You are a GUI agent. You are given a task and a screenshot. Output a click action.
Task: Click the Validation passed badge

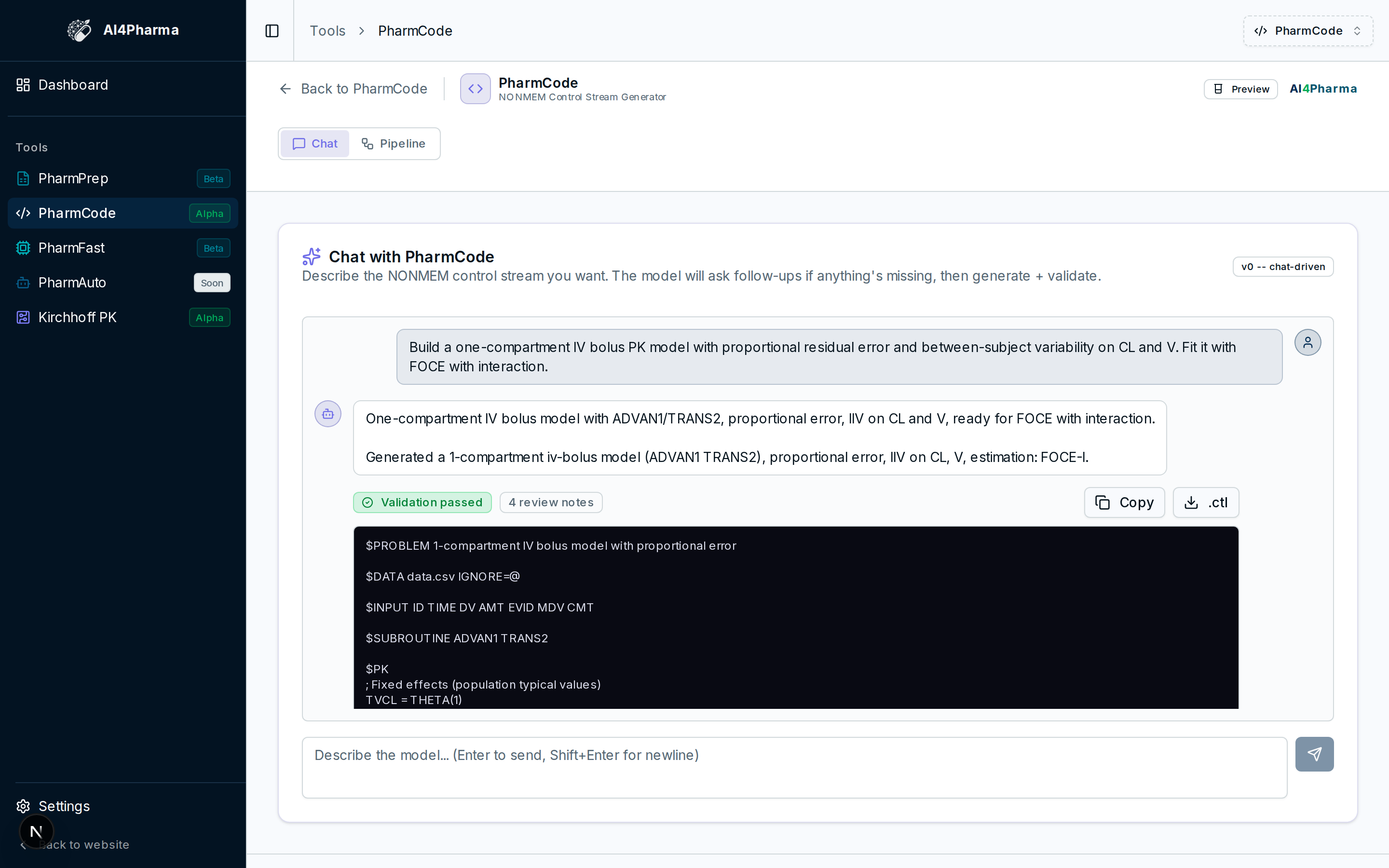pos(422,502)
